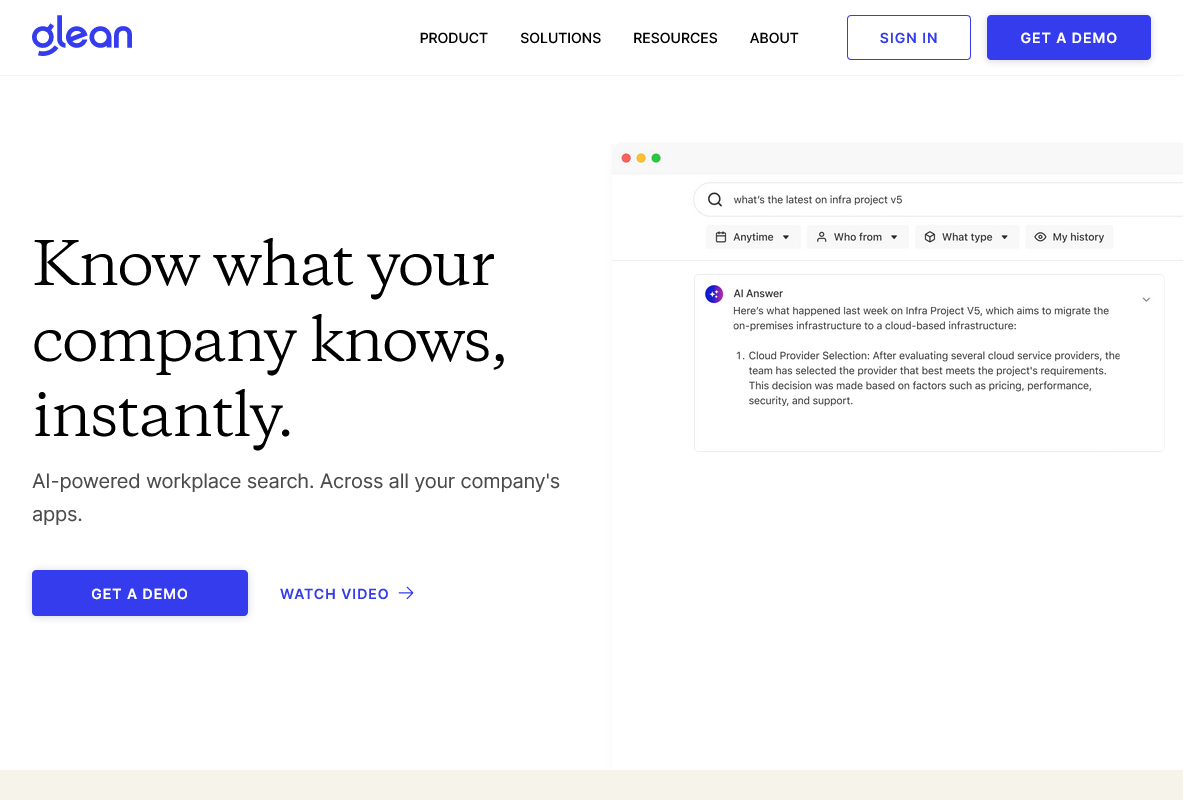The image size is (1200, 800).
Task: Click the cube icon on What type
Action: coord(929,237)
